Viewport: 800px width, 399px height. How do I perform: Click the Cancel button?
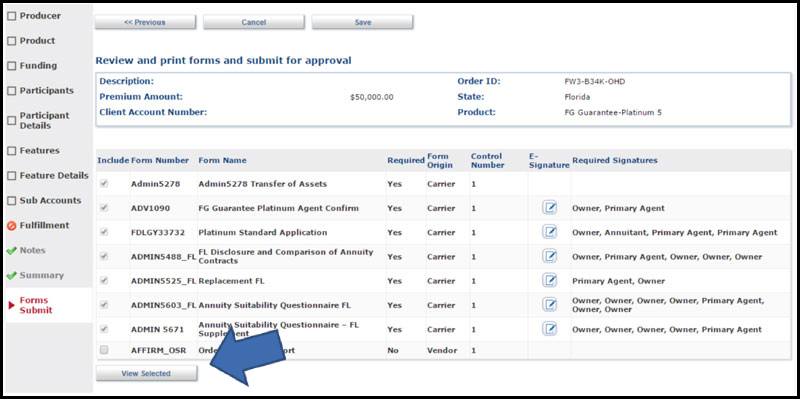click(x=254, y=22)
